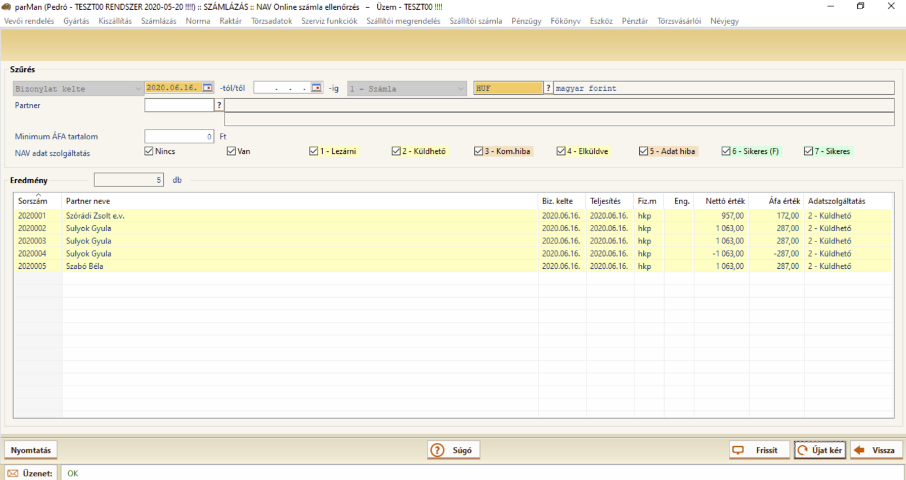The width and height of the screenshot is (906, 480).
Task: Click the Vissza back button
Action: [x=876, y=450]
